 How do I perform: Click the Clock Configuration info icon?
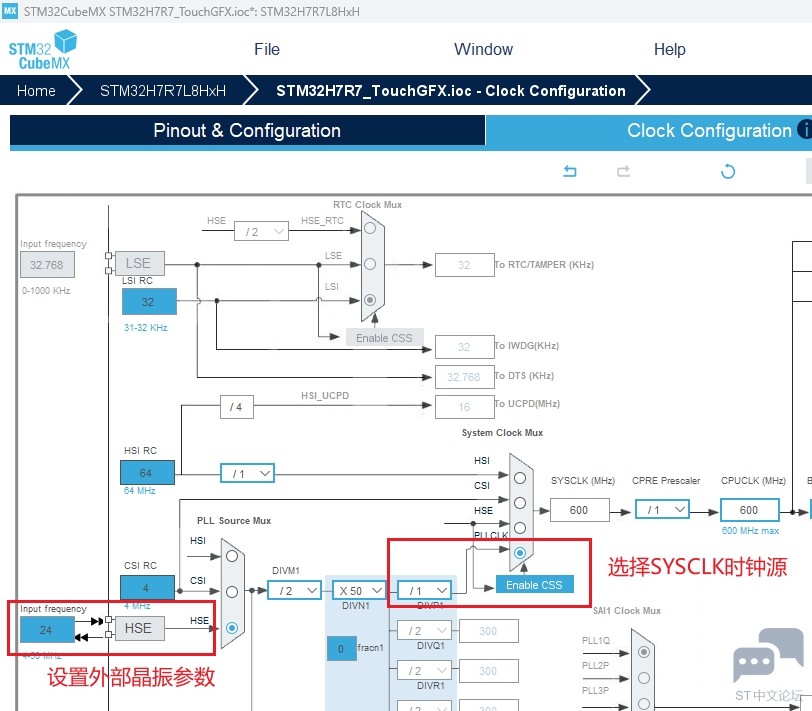click(x=805, y=129)
